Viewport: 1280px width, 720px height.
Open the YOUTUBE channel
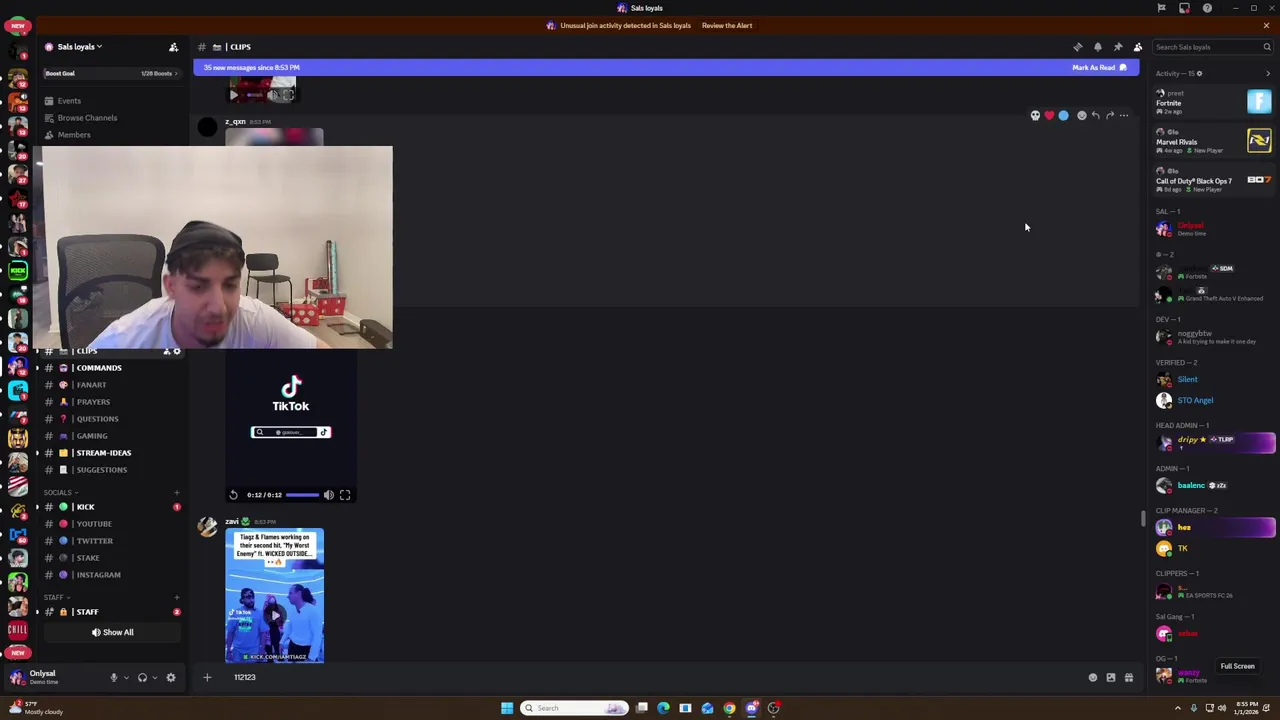110,524
